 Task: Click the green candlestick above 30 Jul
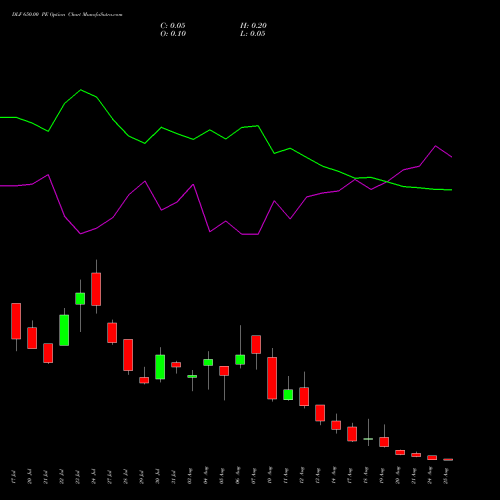pyautogui.click(x=160, y=367)
